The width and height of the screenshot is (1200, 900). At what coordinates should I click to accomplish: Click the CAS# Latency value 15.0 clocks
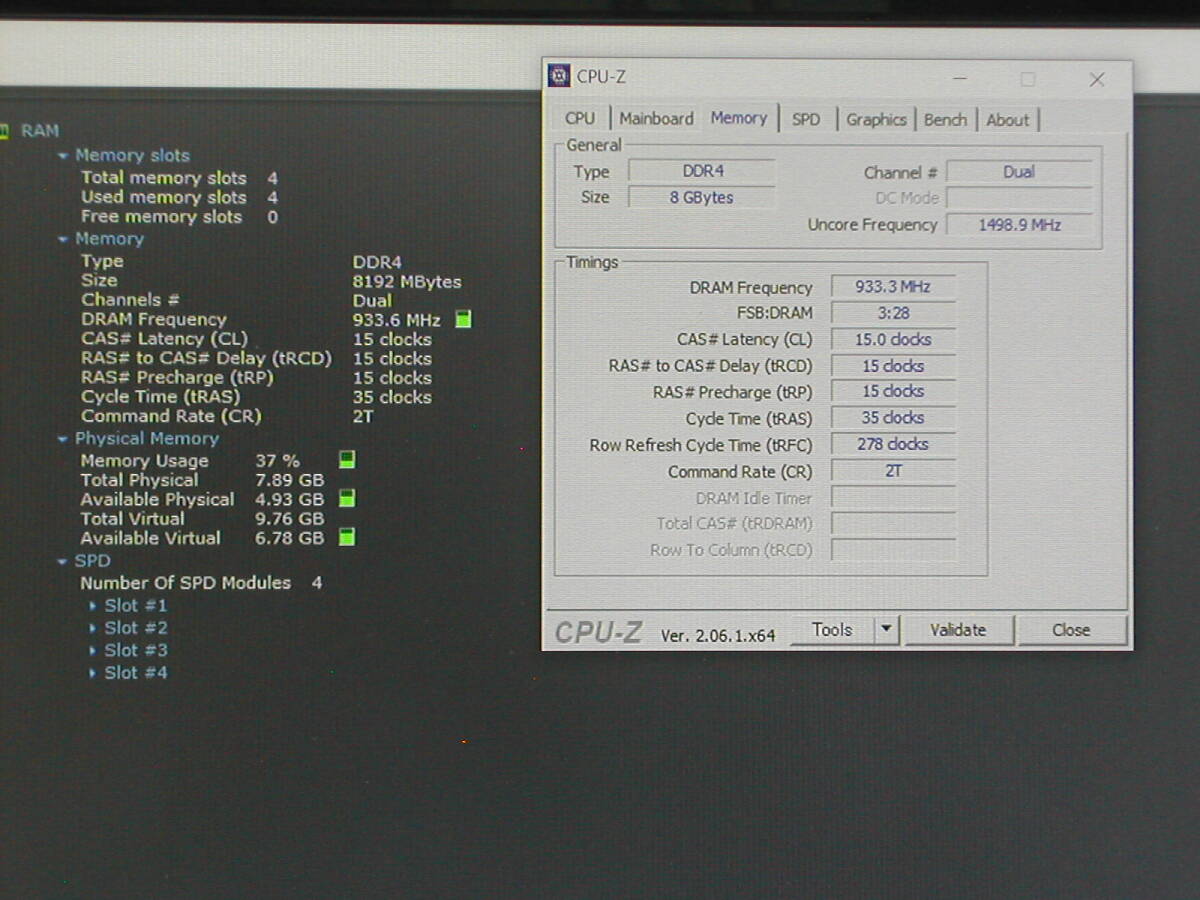pos(893,339)
